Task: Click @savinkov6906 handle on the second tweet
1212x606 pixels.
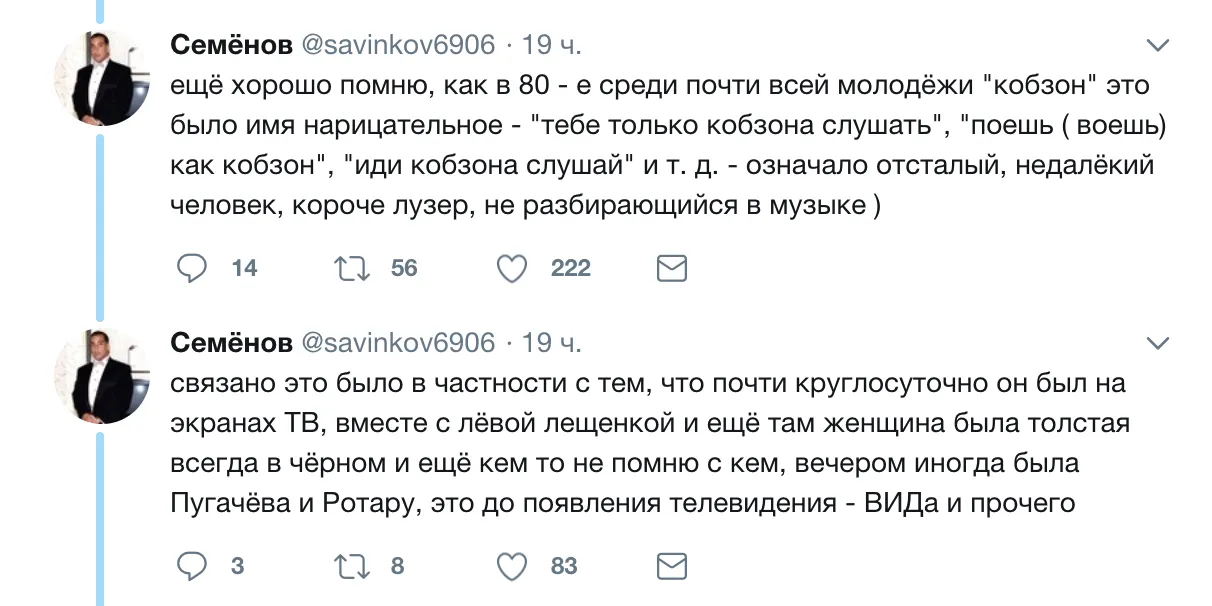Action: point(398,343)
